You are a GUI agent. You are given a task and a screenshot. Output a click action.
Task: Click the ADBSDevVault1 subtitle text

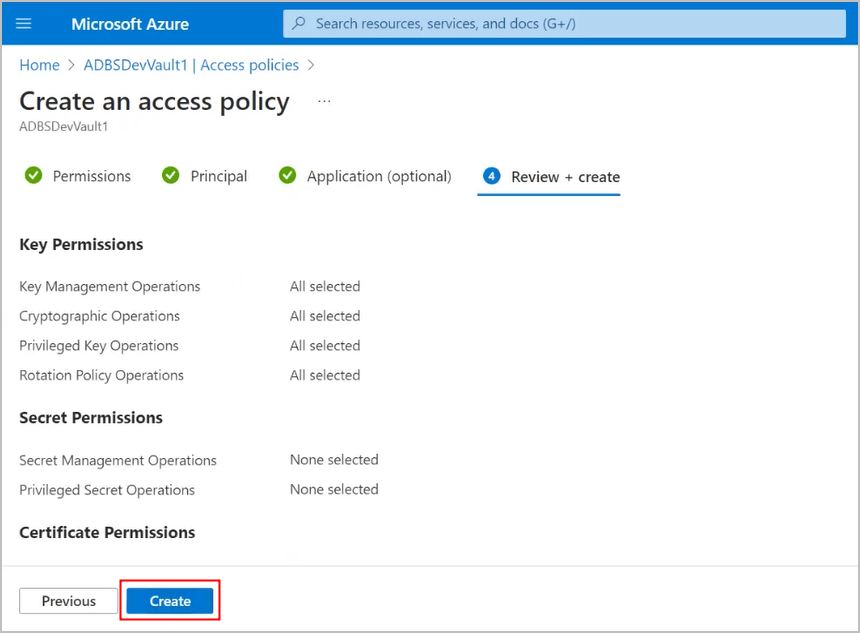click(63, 126)
